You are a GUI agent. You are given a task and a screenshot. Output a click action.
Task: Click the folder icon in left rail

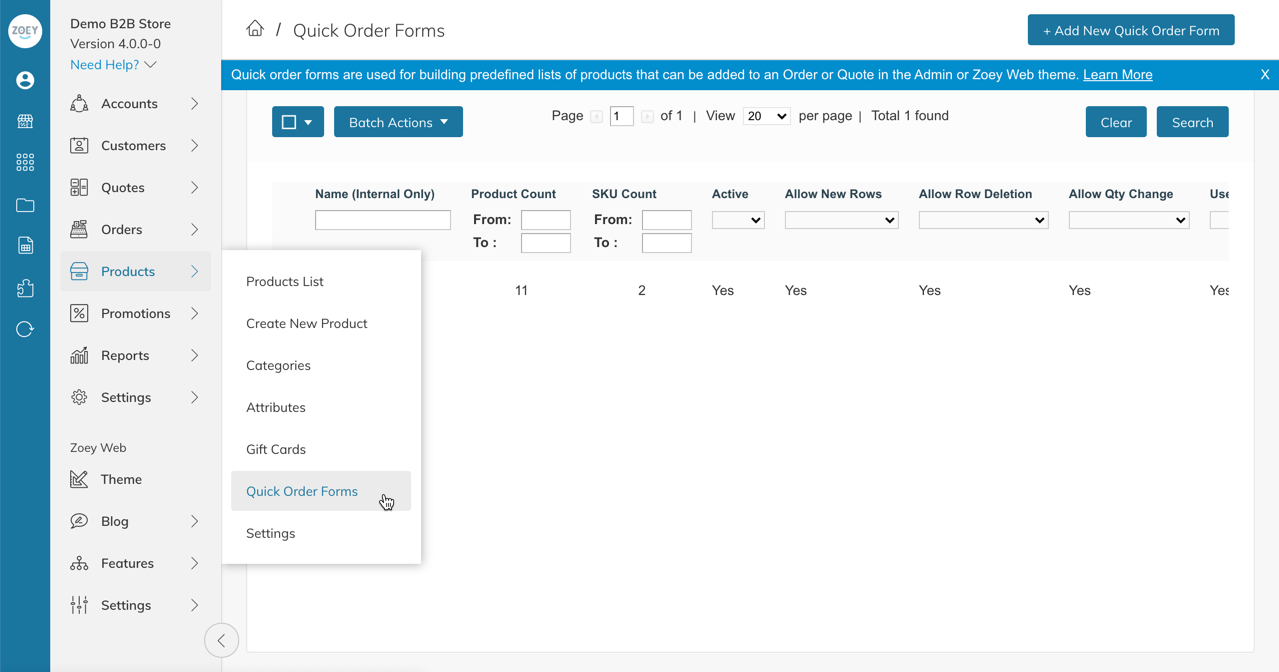25,205
